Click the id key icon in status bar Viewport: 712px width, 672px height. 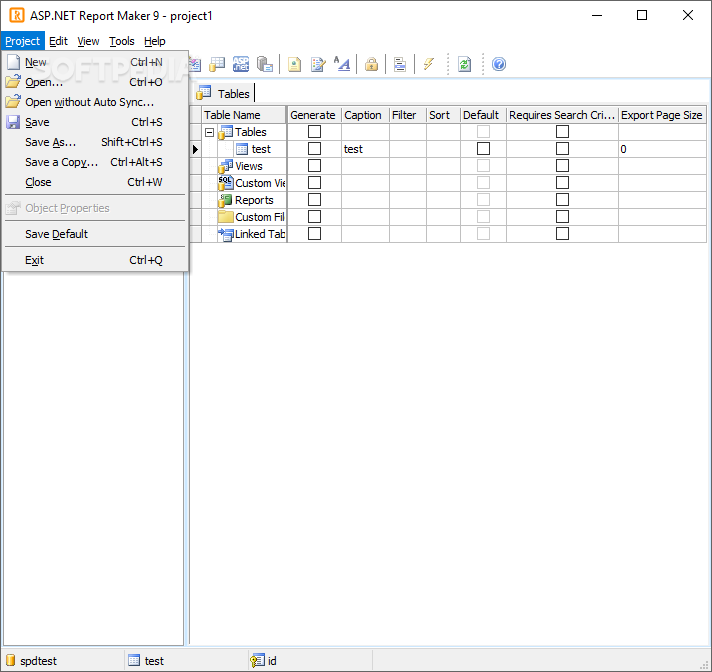[257, 661]
